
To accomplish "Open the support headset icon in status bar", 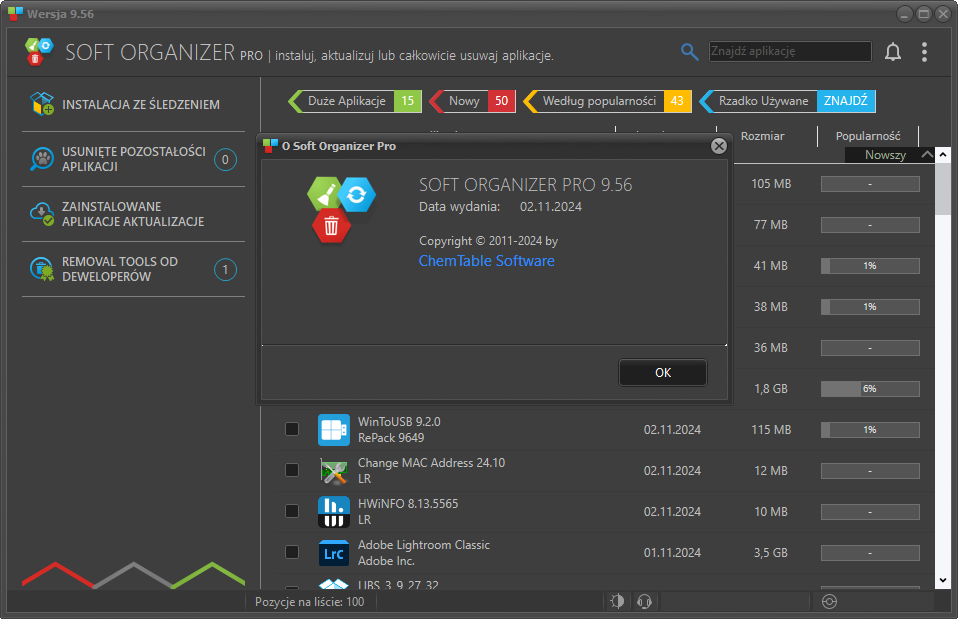I will pos(644,601).
